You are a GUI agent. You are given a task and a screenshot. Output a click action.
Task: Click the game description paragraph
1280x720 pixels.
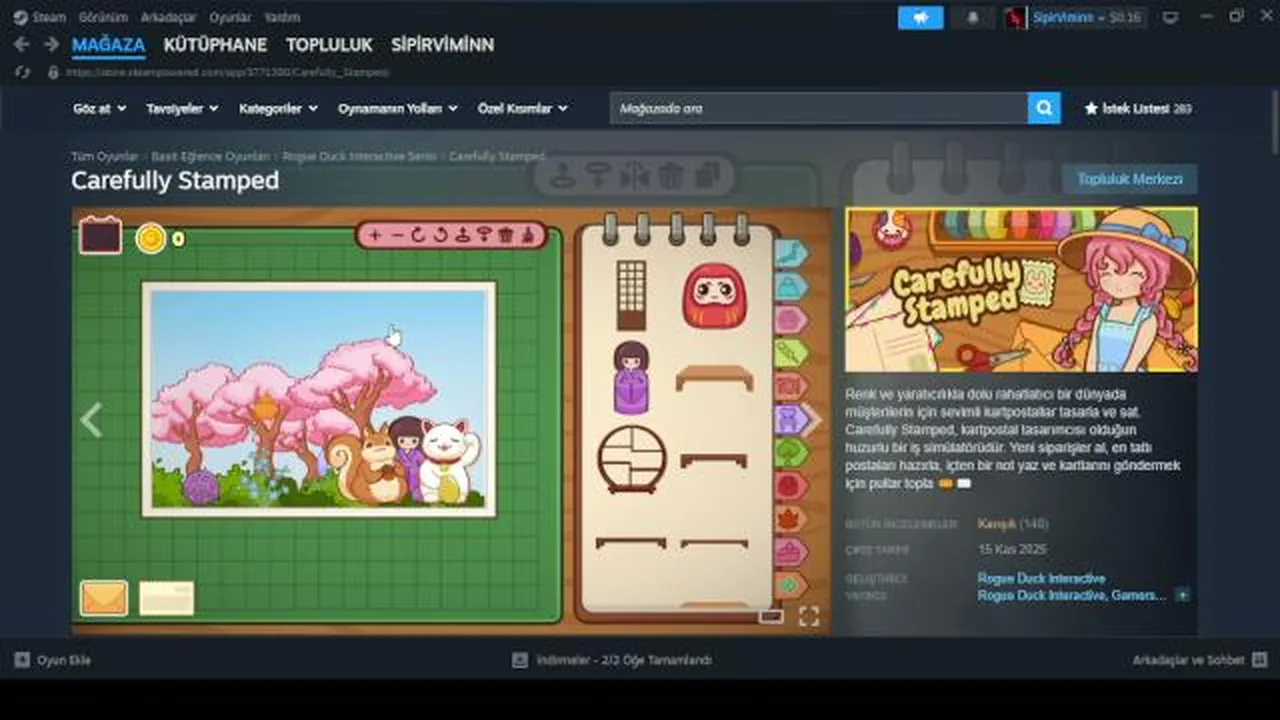click(1013, 439)
